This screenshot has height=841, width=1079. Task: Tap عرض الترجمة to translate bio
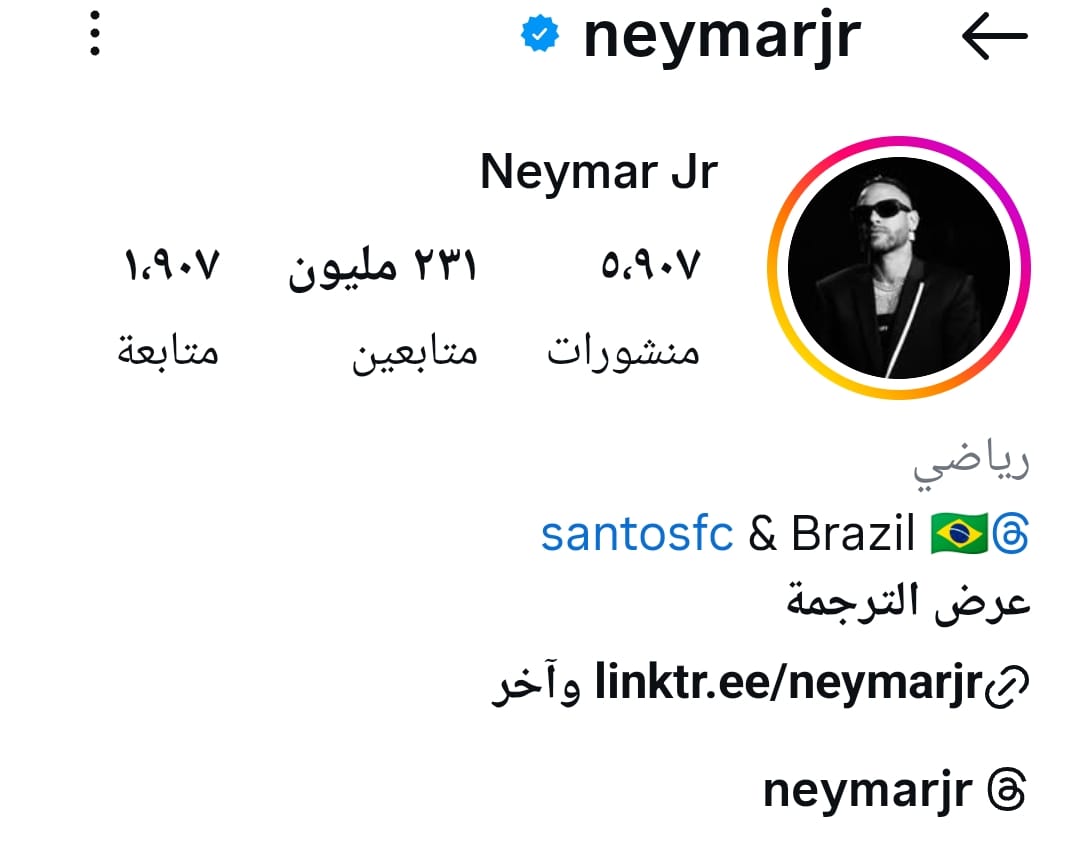coord(908,603)
